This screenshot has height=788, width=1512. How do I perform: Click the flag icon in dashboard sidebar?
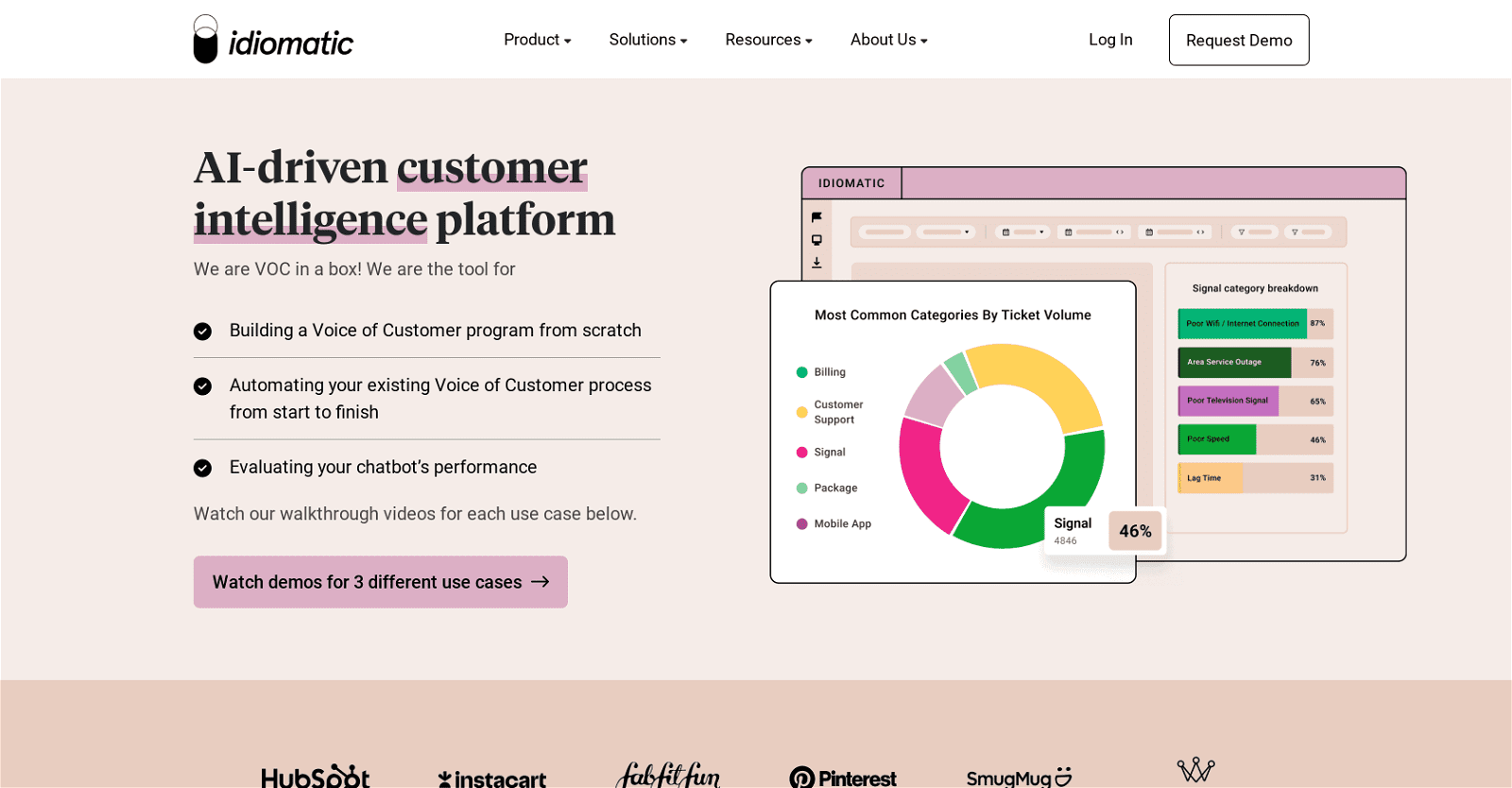click(816, 217)
